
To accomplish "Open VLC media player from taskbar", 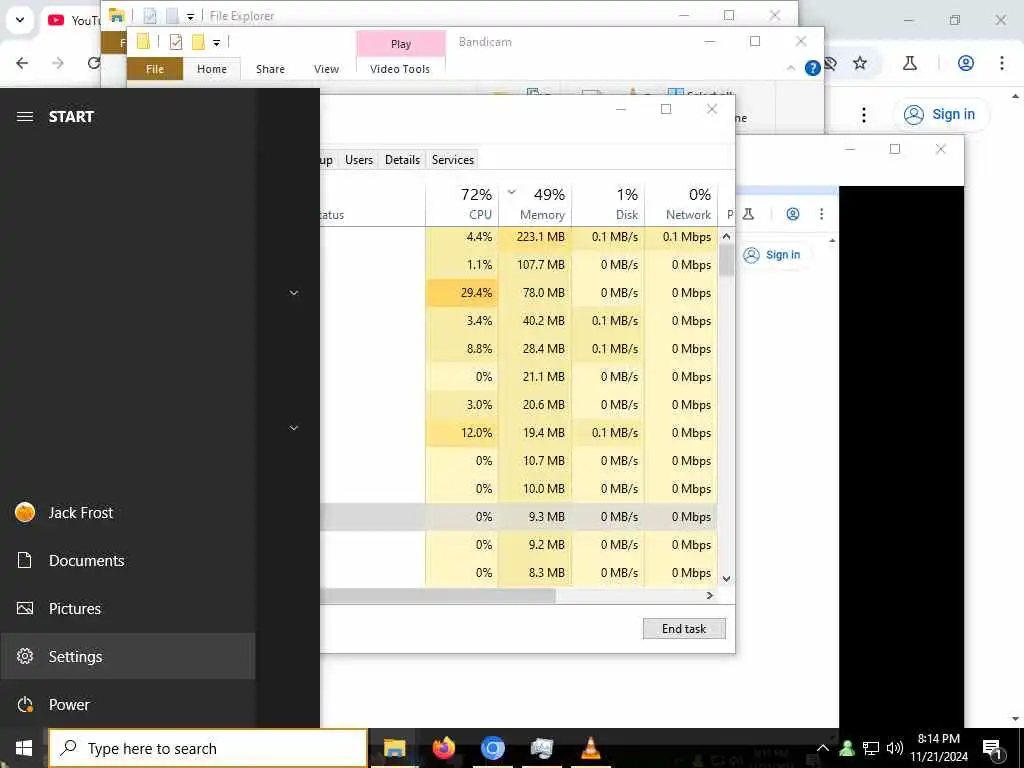I will point(590,748).
